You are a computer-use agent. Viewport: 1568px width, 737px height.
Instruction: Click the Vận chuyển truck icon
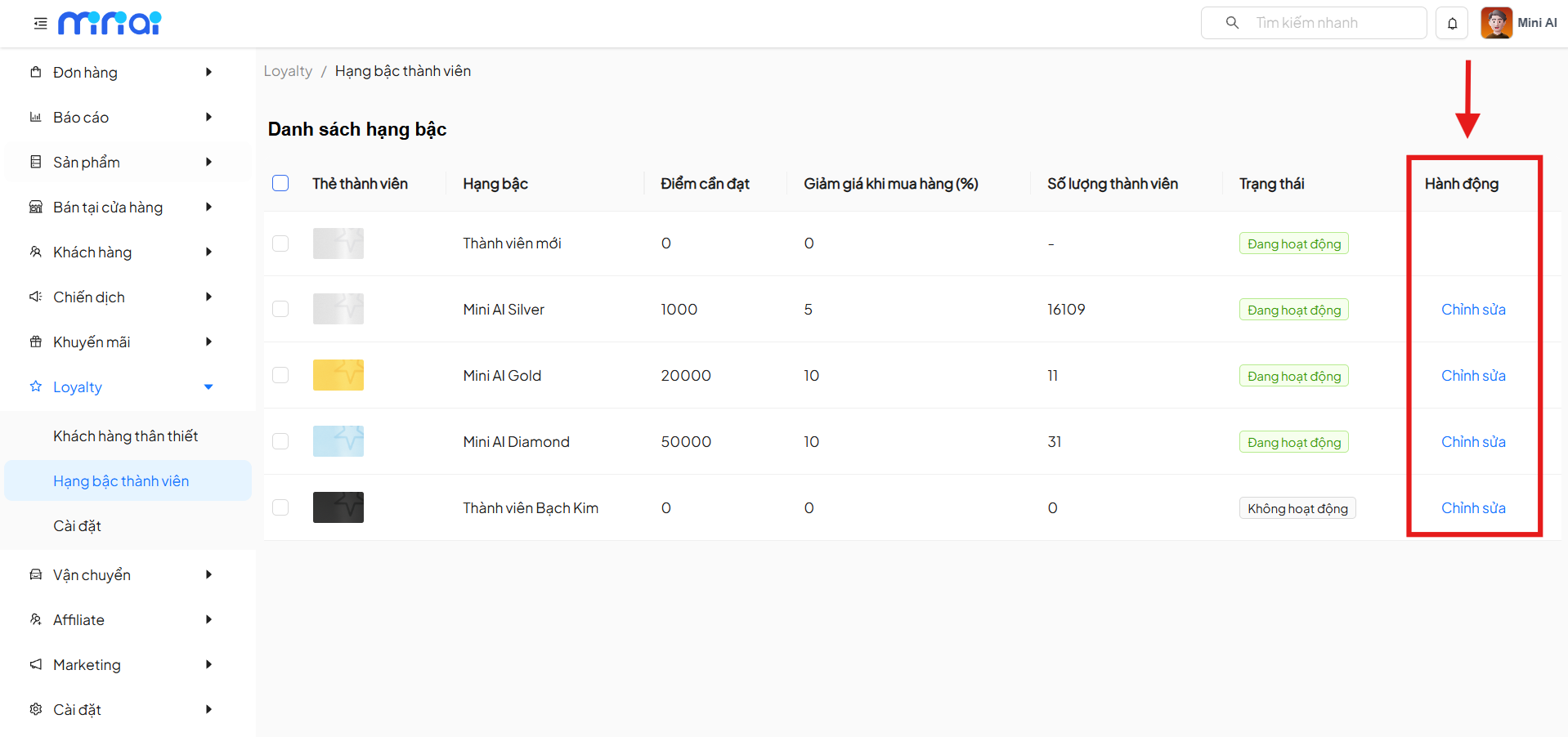tap(36, 574)
